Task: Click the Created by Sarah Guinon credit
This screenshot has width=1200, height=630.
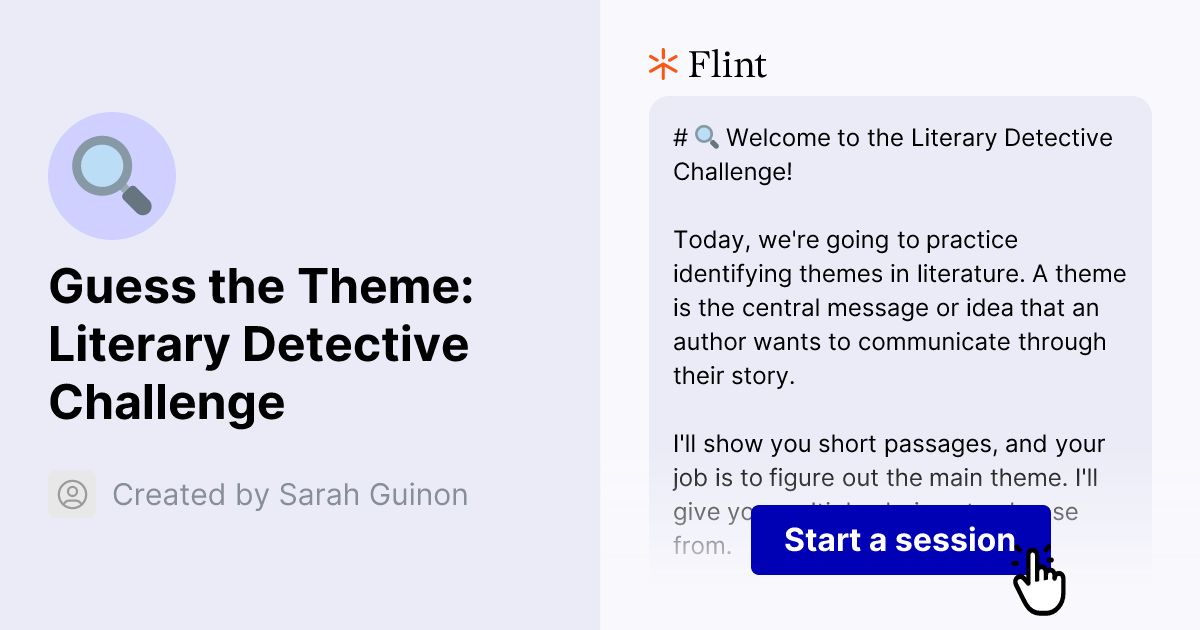Action: tap(290, 494)
